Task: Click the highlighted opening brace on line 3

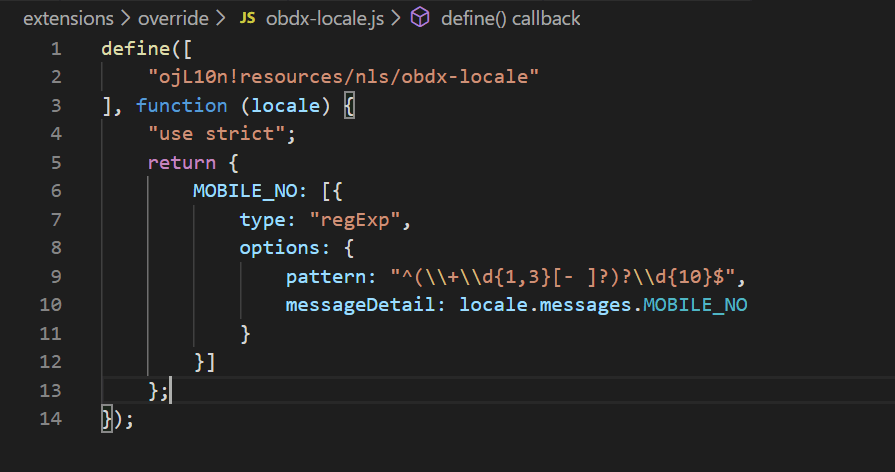Action: [x=349, y=106]
